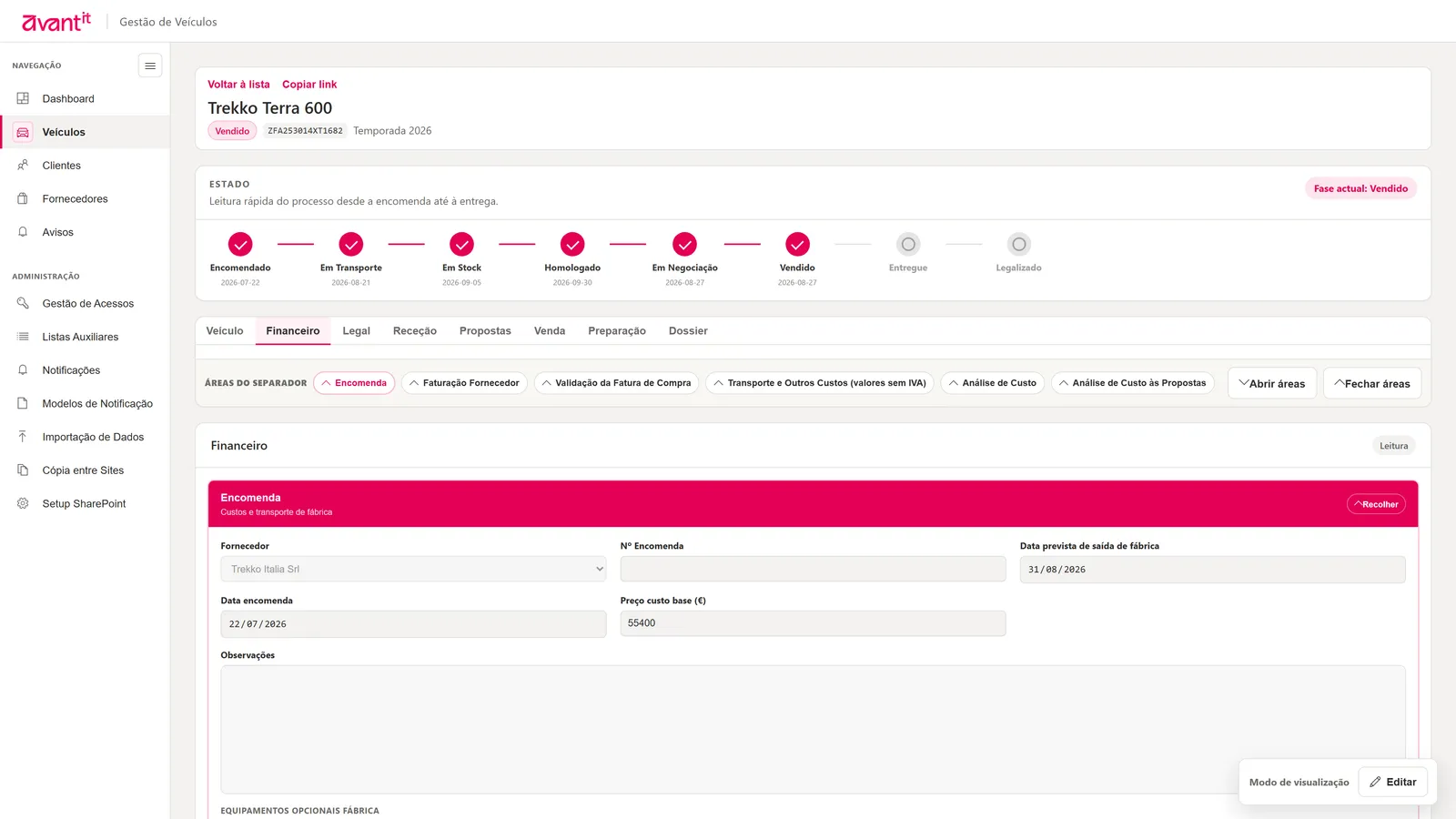Click the Dashboard grid icon
1456x819 pixels.
[x=23, y=98]
